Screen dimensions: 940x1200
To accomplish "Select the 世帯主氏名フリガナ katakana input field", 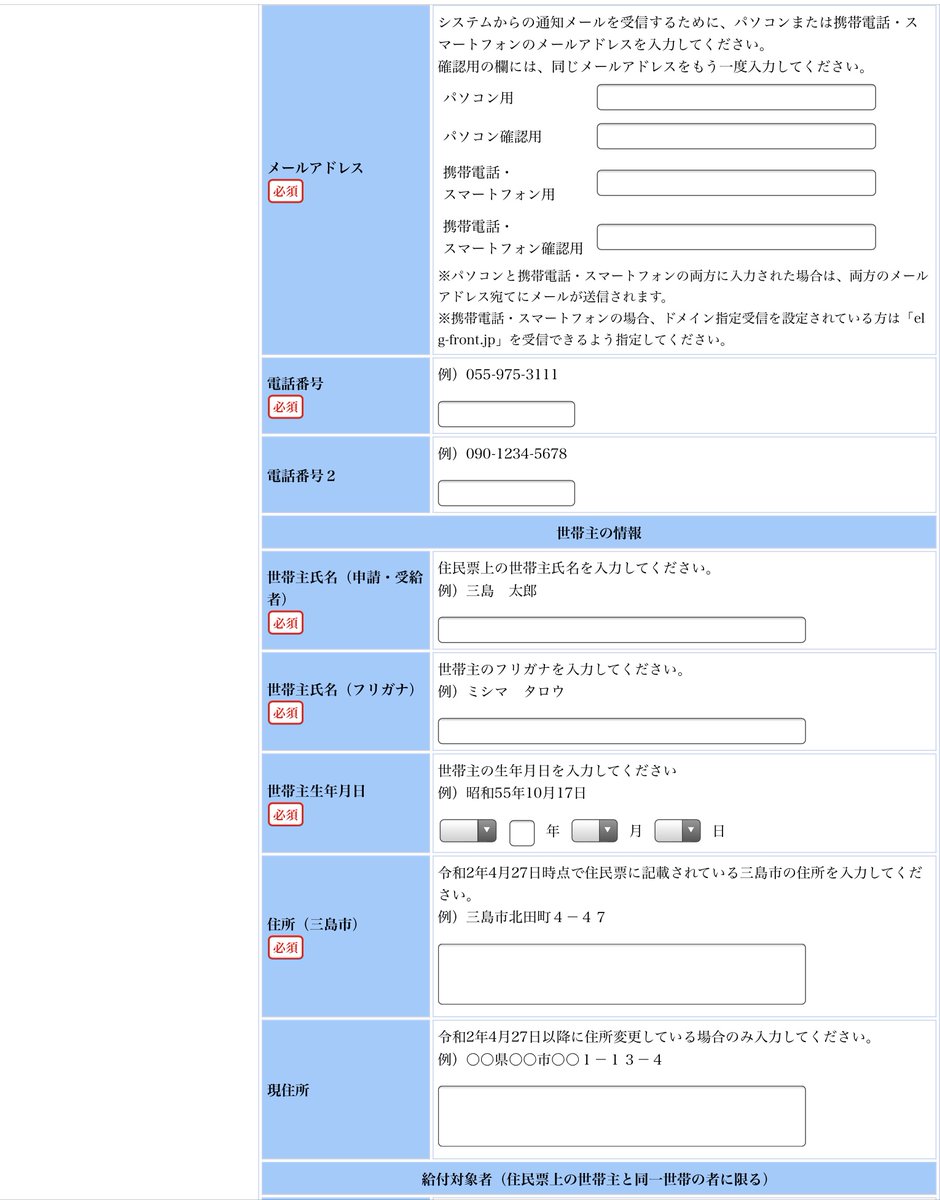I will pos(620,731).
